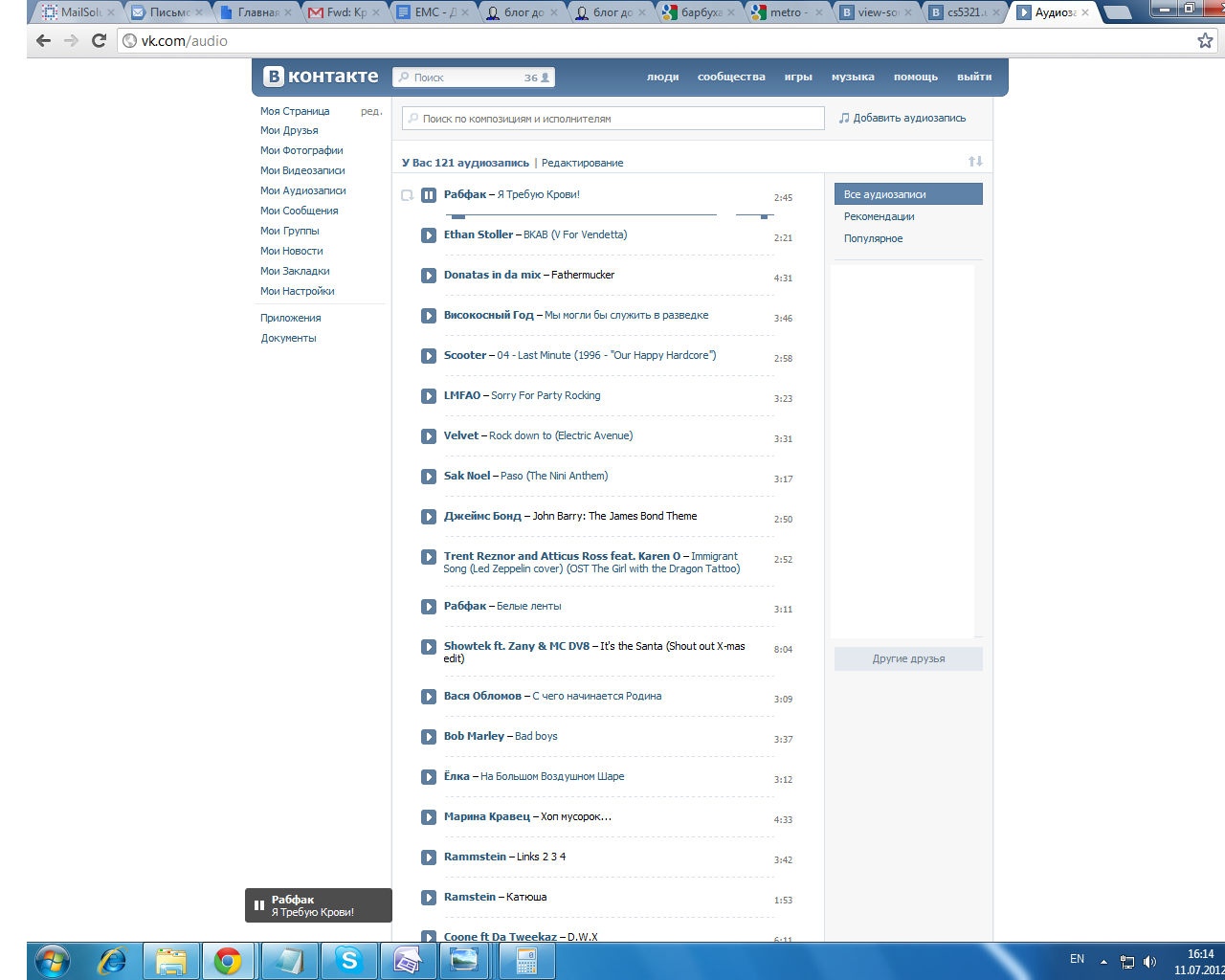Viewport: 1225px width, 980px height.
Task: Pause the playing Рабфак – Я Требую Крови! track
Action: pyautogui.click(x=429, y=195)
